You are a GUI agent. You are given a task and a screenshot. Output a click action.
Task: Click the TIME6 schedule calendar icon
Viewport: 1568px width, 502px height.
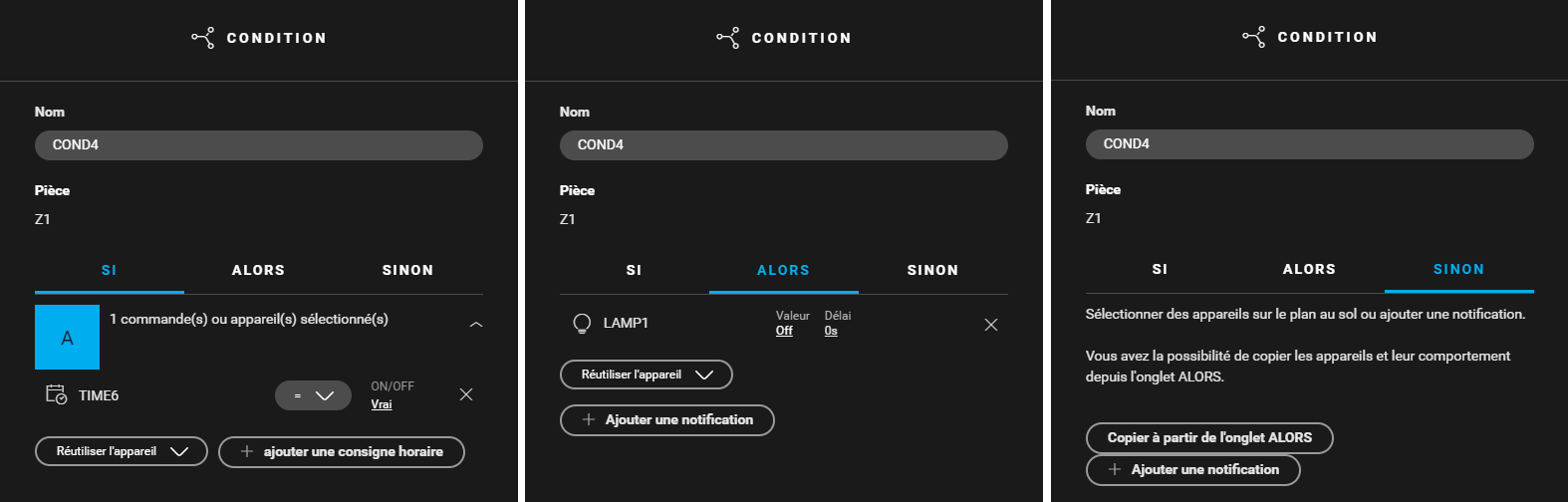[57, 394]
